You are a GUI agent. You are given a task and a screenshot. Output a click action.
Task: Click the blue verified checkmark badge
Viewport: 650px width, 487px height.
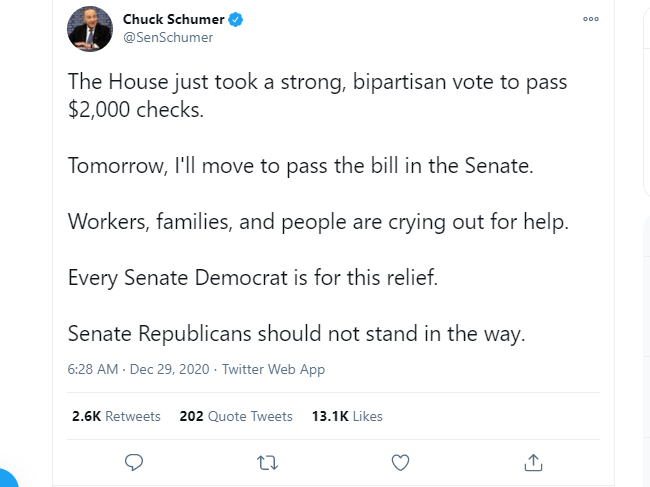pos(236,19)
